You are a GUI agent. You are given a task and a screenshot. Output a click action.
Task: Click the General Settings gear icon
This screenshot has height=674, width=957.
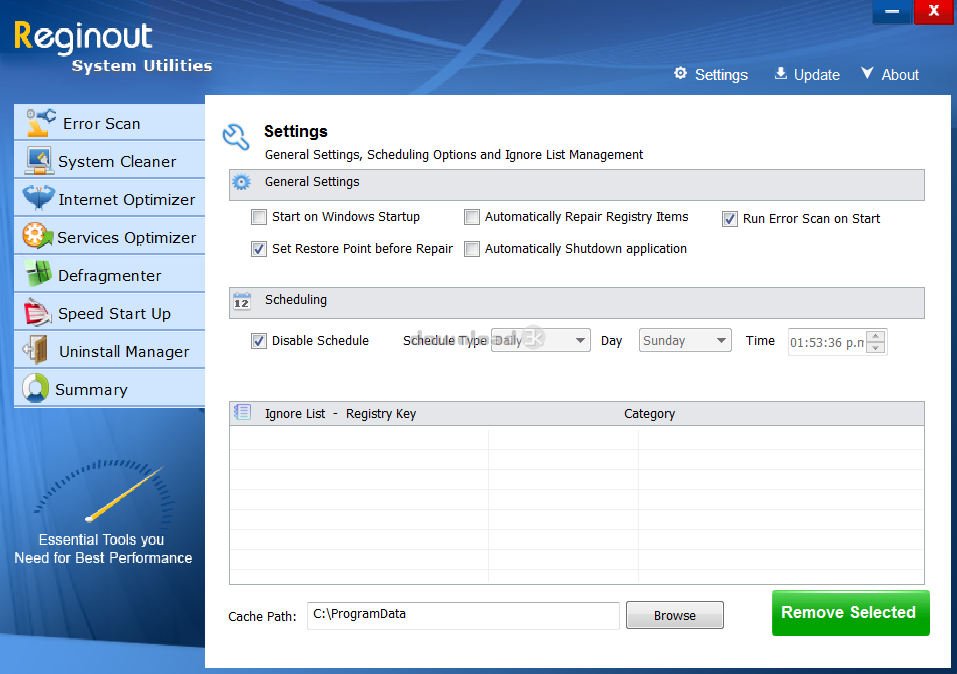[x=242, y=182]
